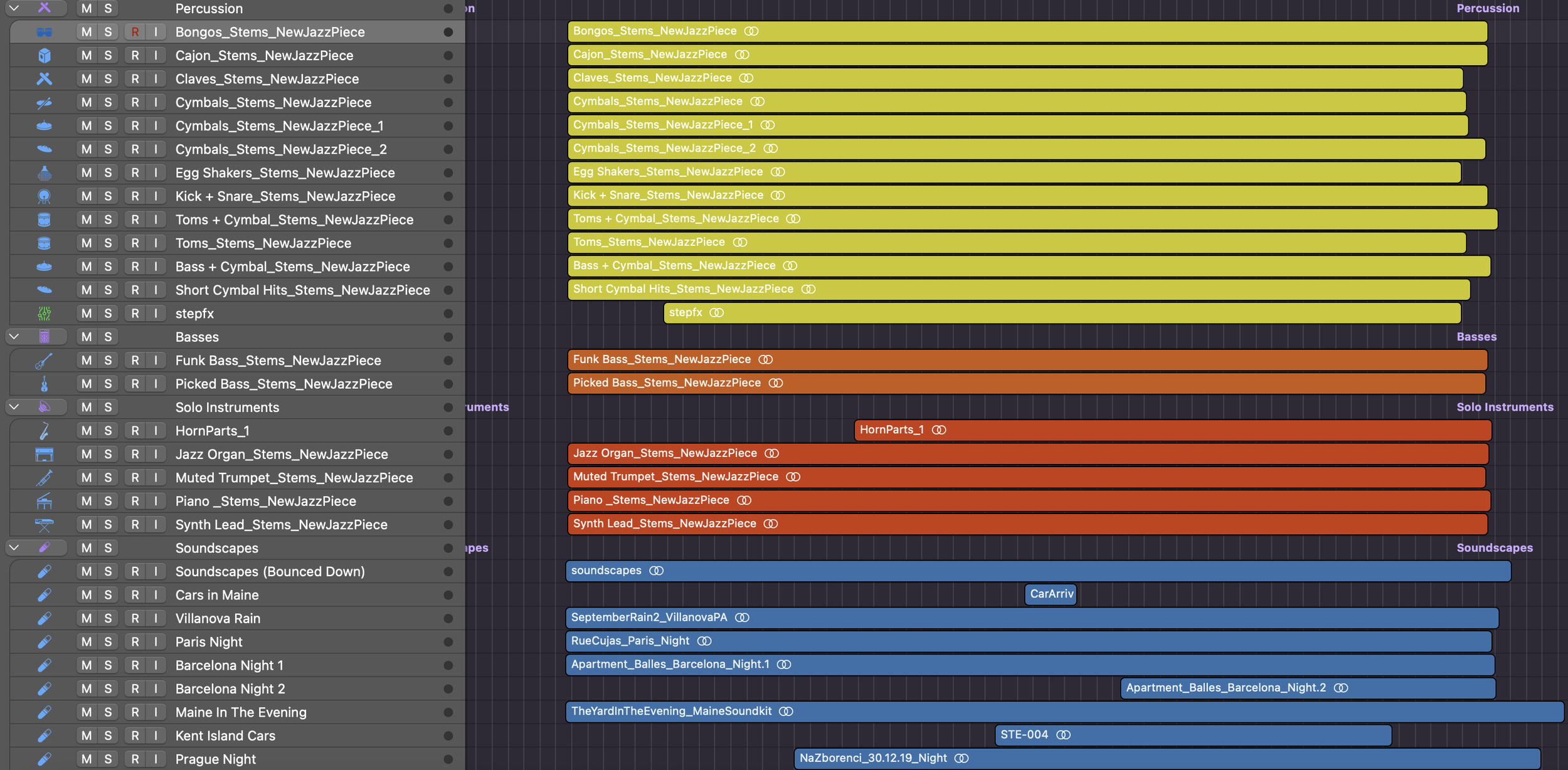Click the stepfx track green effects icon
Viewport: 1568px width, 770px height.
click(x=44, y=314)
